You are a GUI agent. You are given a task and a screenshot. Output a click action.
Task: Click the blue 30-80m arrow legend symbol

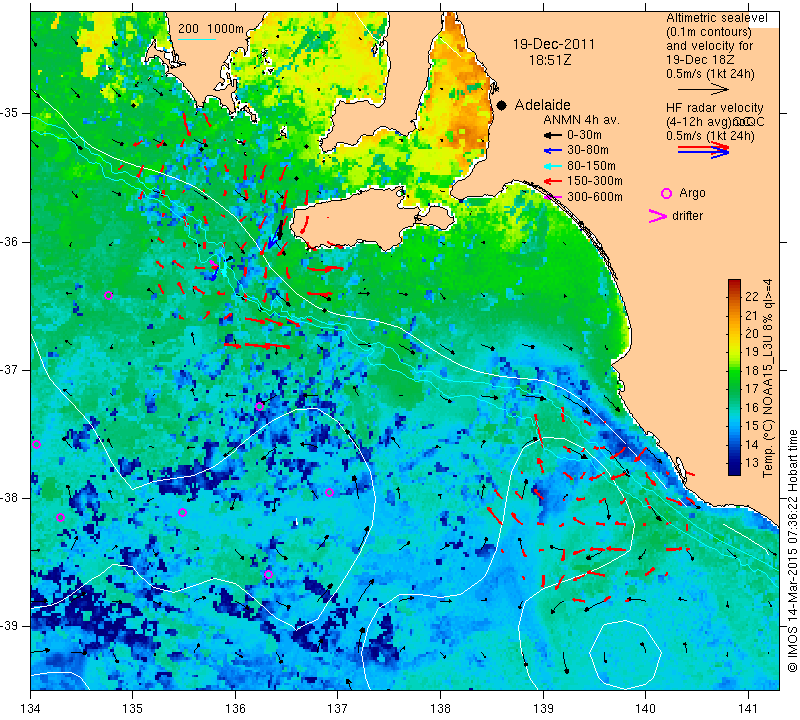[552, 151]
